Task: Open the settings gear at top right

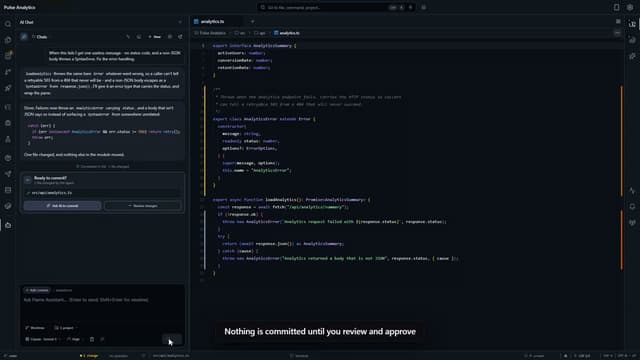Action: (630, 7)
